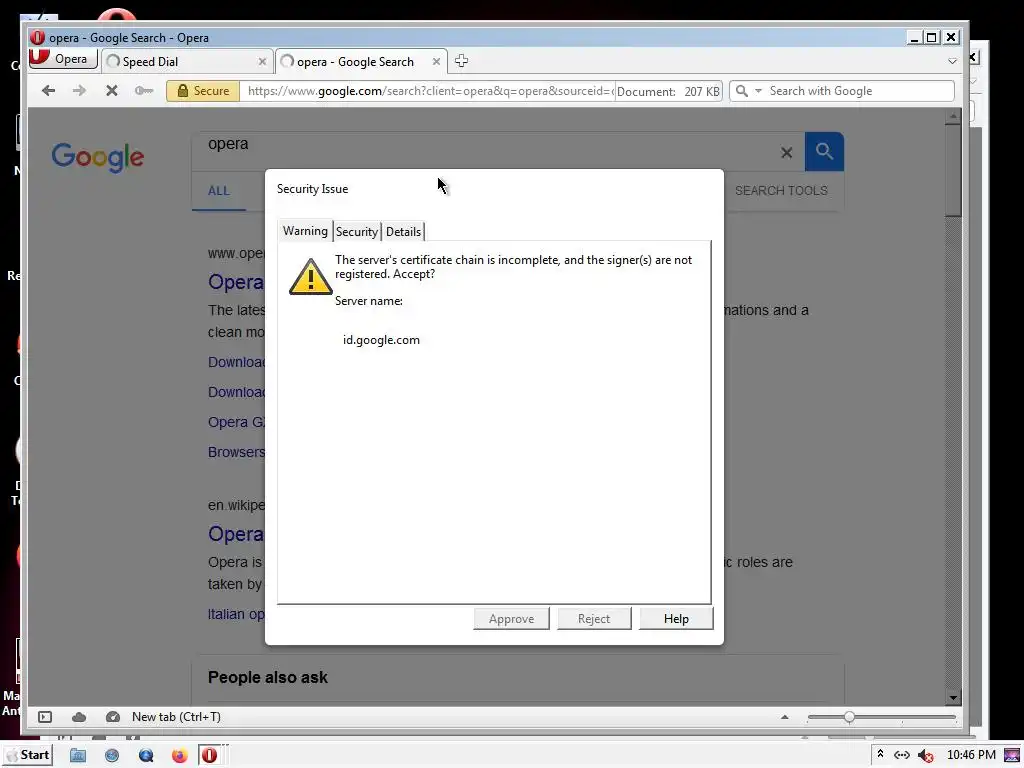Viewport: 1024px width, 768px height.
Task: Open the Opera Link cloud icon
Action: pos(79,717)
